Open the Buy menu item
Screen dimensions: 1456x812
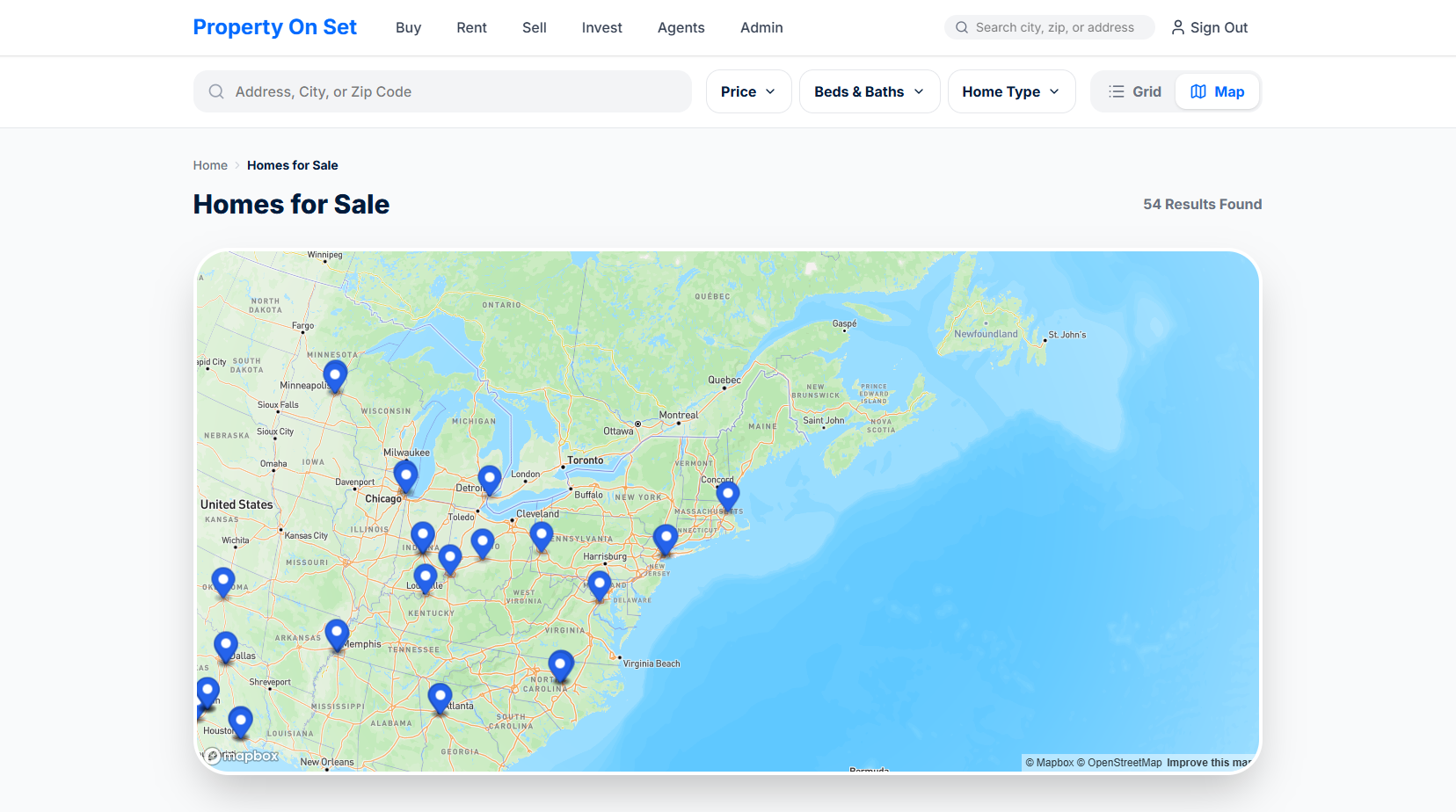(x=409, y=27)
